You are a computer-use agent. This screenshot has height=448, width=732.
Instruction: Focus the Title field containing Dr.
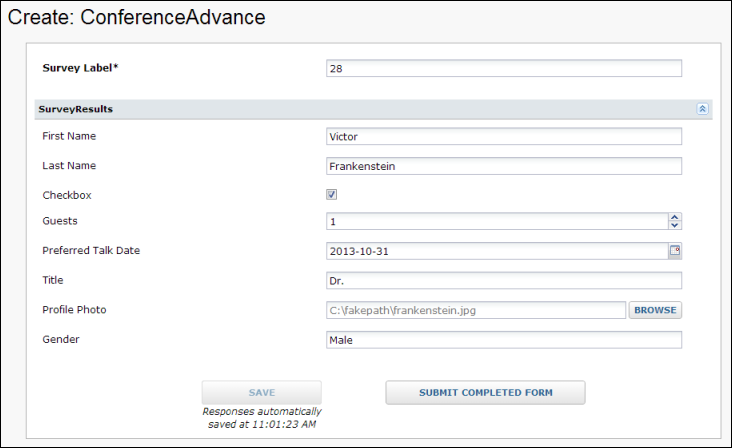[504, 280]
